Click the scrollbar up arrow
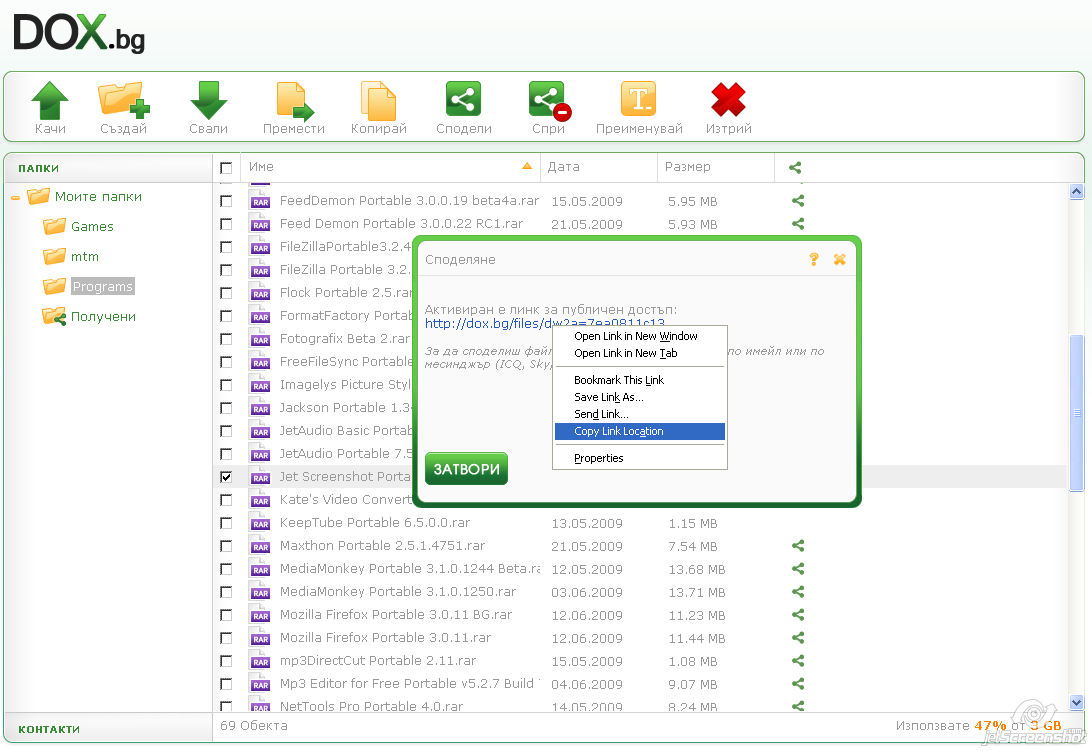This screenshot has height=751, width=1092. [x=1077, y=192]
